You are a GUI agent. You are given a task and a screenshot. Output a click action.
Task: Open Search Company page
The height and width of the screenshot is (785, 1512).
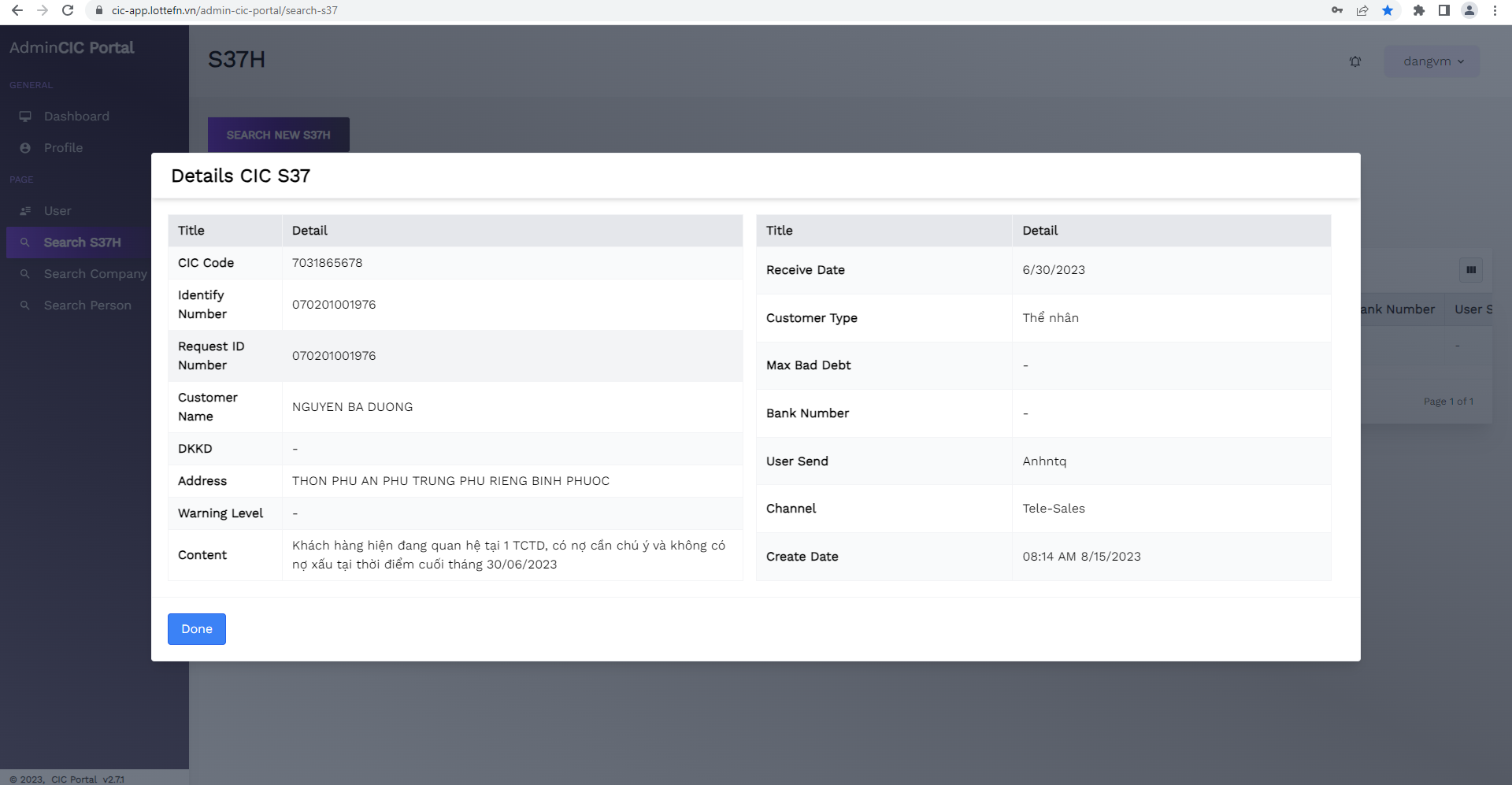[x=94, y=274]
